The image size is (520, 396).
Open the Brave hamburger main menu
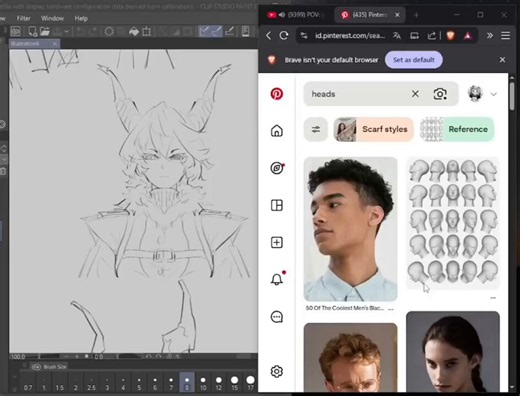pos(505,35)
